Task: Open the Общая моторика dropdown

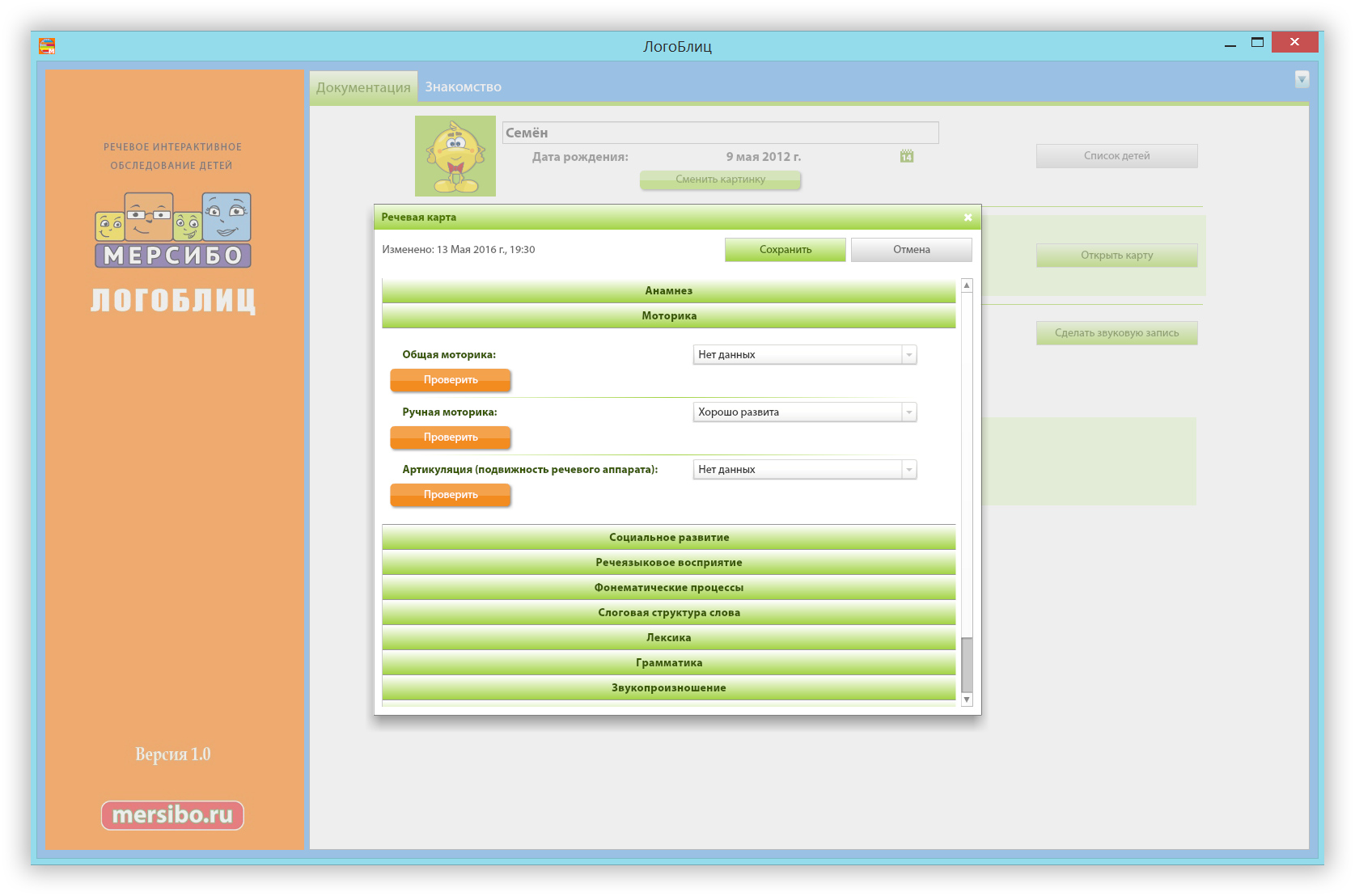Action: pos(805,355)
